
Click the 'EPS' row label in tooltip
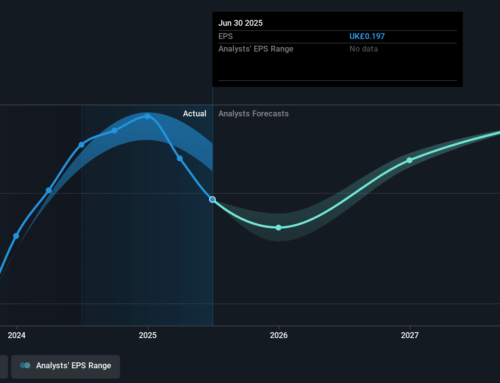pyautogui.click(x=225, y=36)
